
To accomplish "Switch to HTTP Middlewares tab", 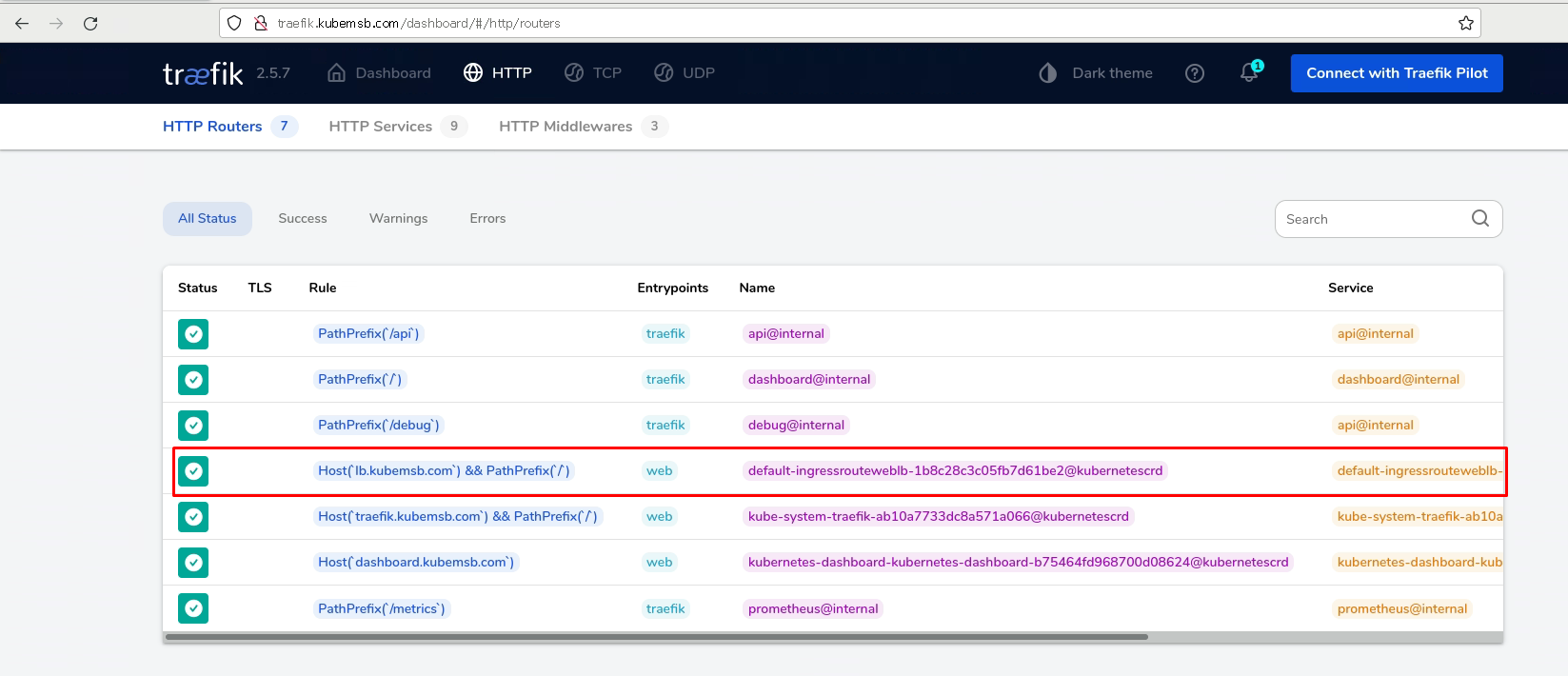I will (x=566, y=127).
